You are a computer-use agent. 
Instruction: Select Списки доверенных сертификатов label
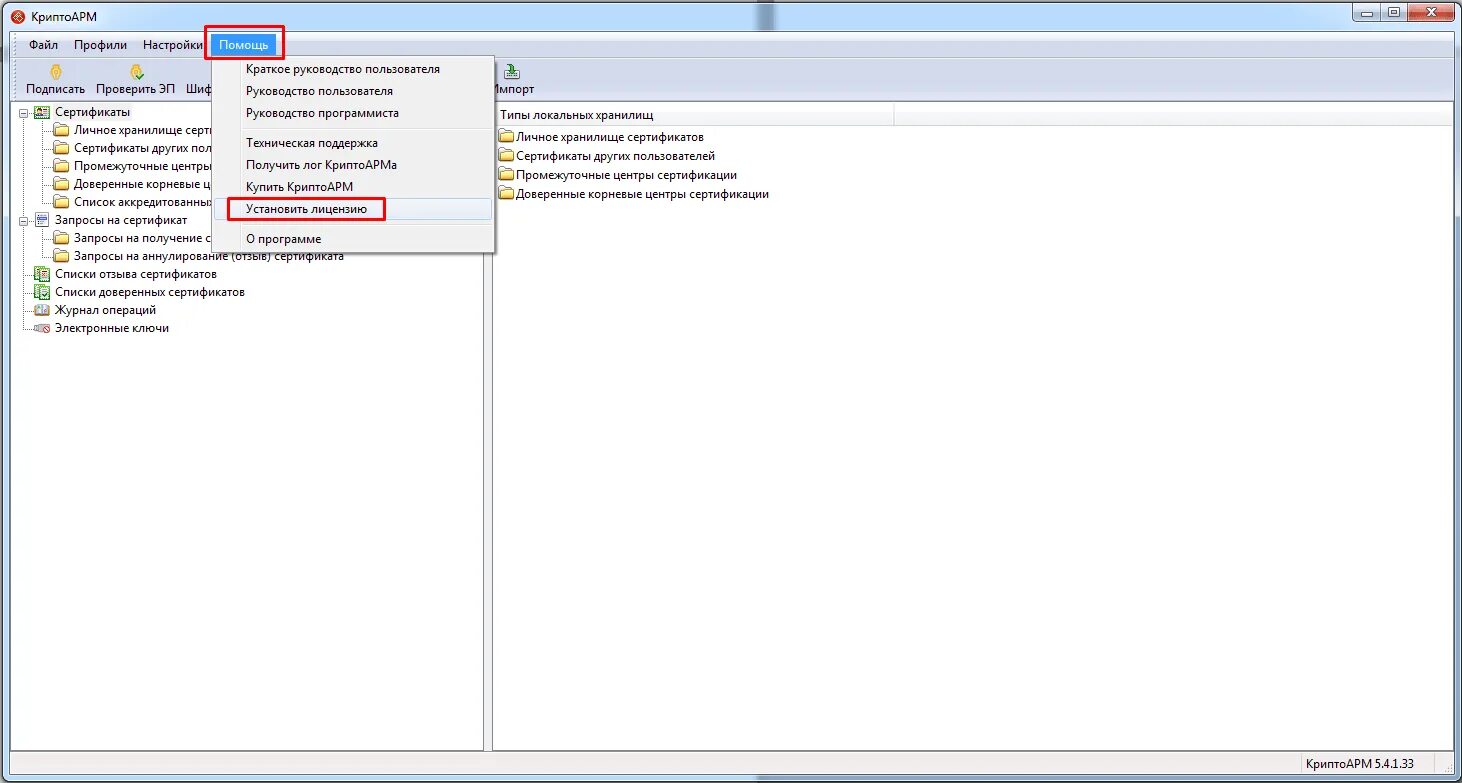[x=150, y=292]
